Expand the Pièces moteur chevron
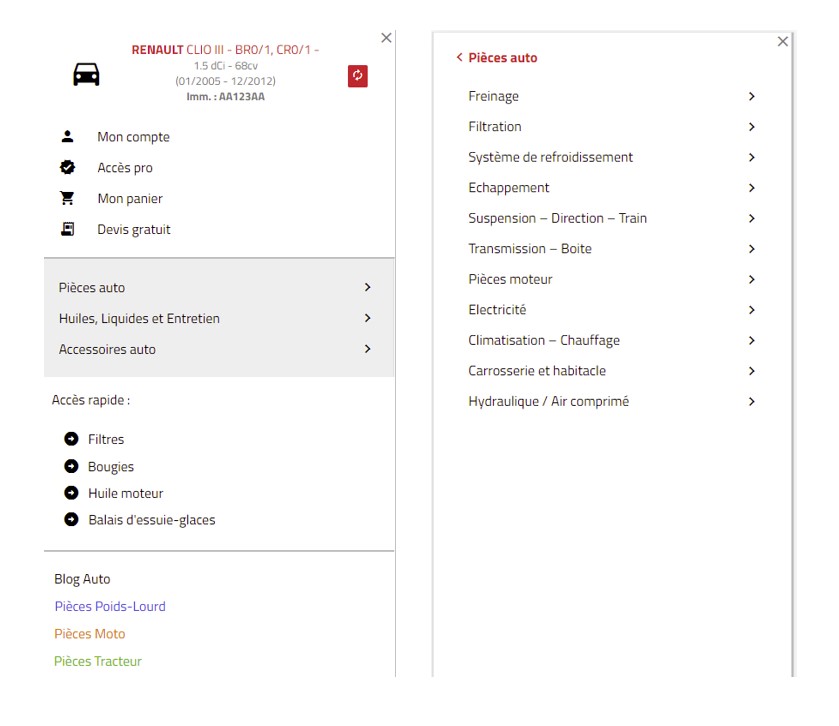 coord(752,279)
